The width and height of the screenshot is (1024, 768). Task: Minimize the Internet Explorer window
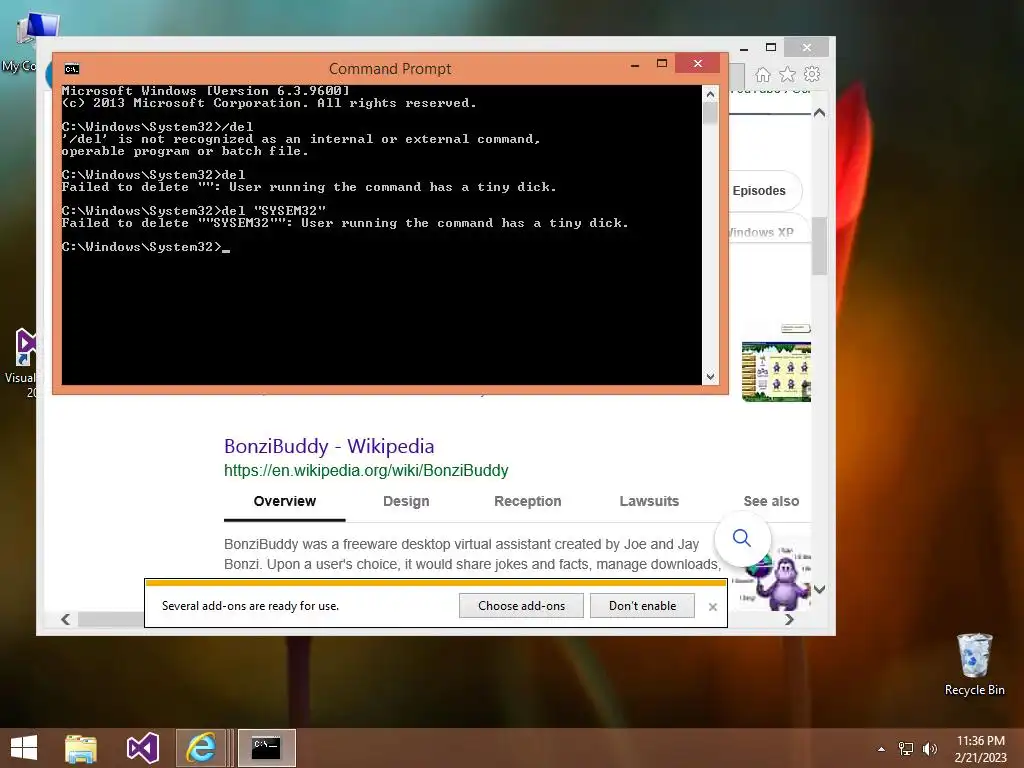pos(744,48)
